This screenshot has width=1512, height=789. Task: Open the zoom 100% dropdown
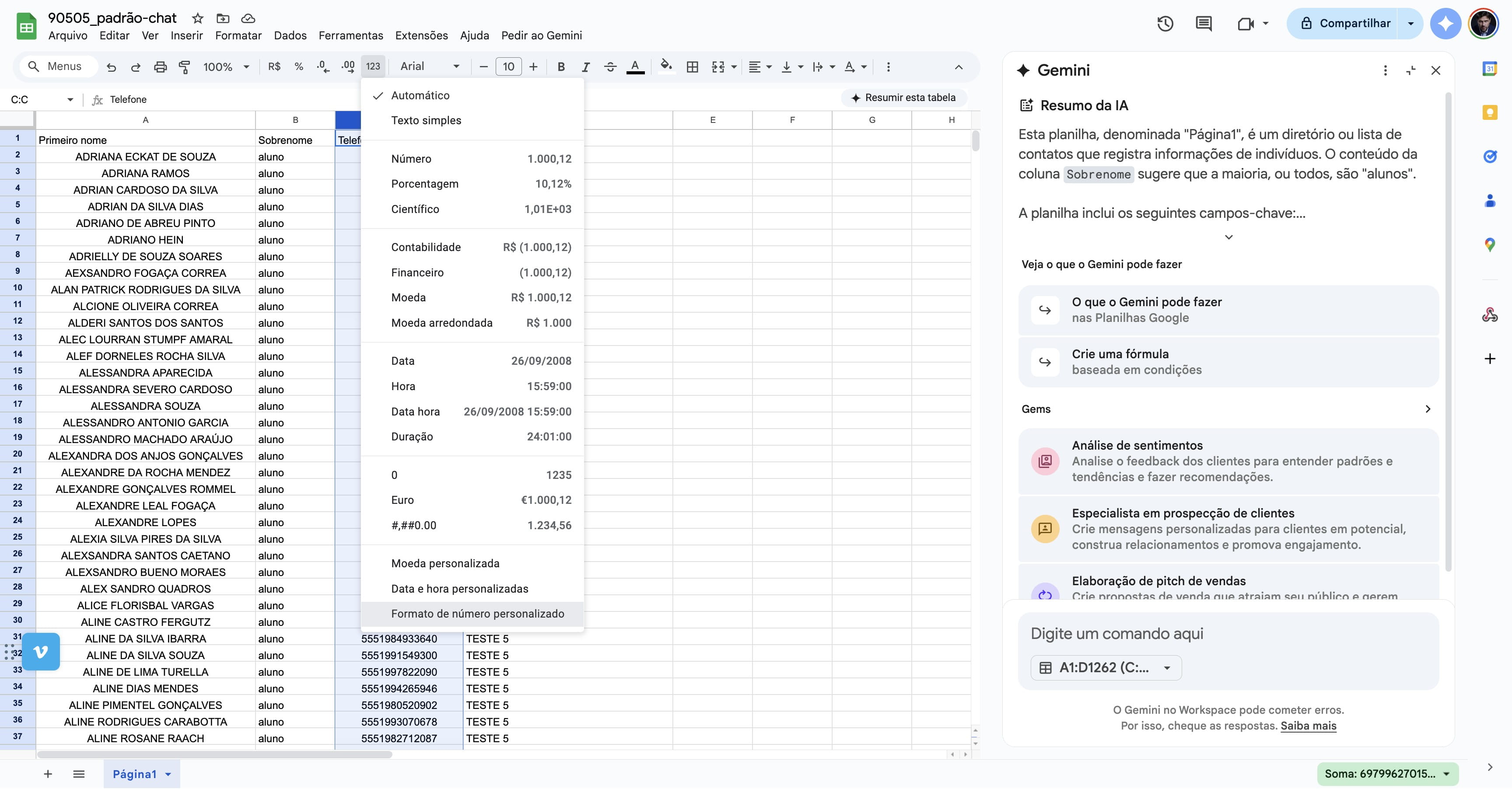(226, 67)
